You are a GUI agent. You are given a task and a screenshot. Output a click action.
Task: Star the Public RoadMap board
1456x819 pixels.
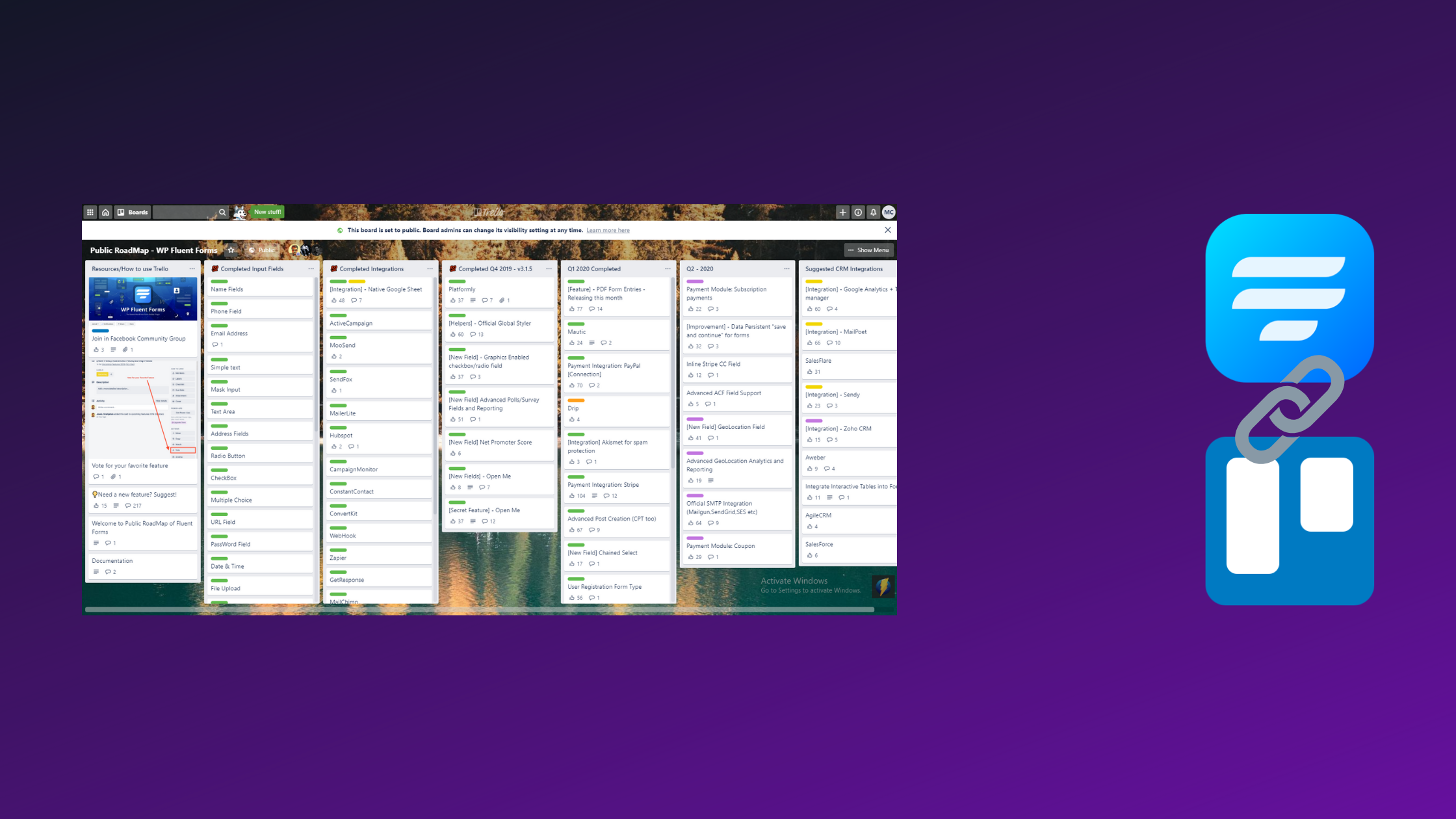coord(231,250)
